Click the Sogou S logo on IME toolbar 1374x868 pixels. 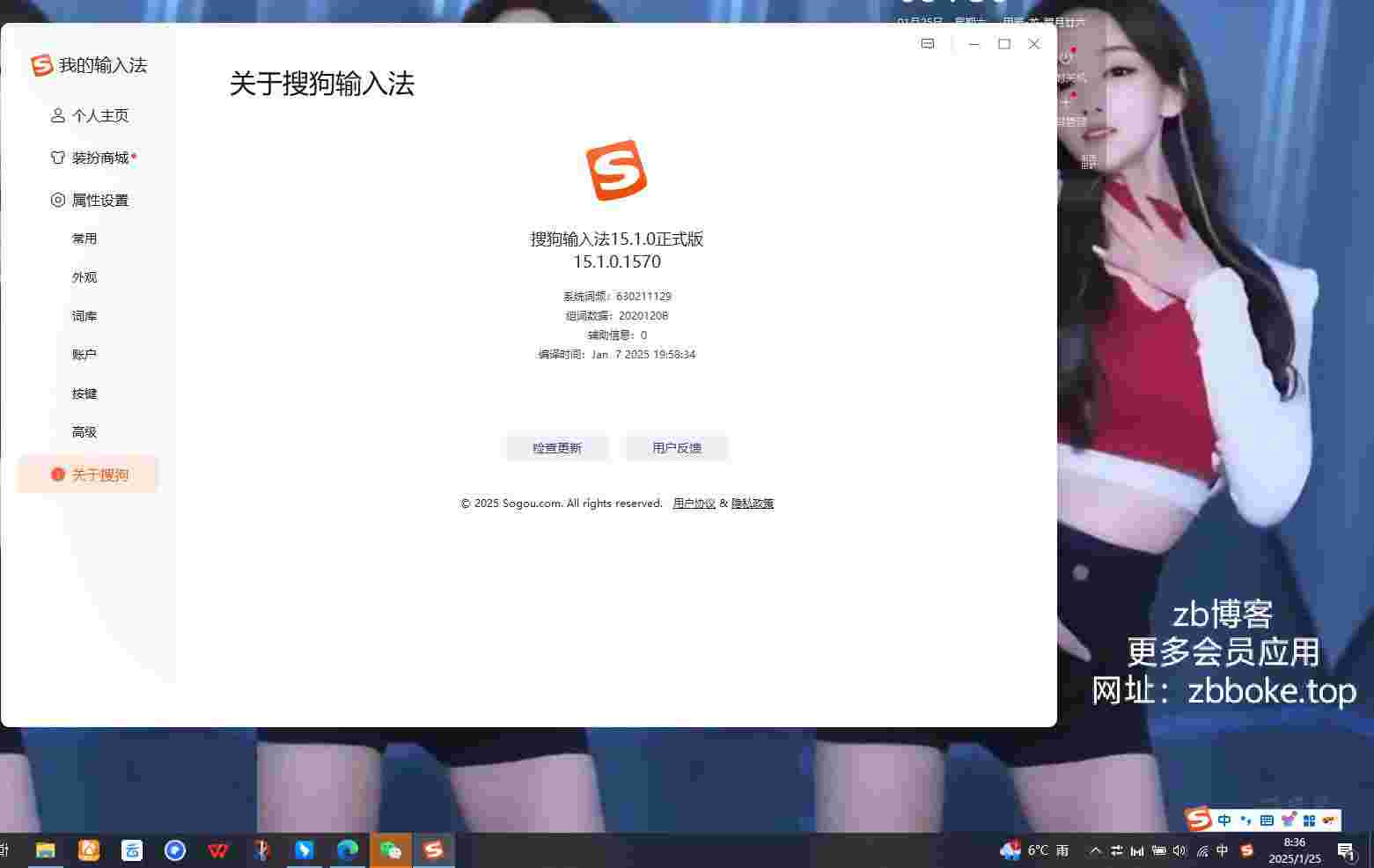(x=1199, y=820)
